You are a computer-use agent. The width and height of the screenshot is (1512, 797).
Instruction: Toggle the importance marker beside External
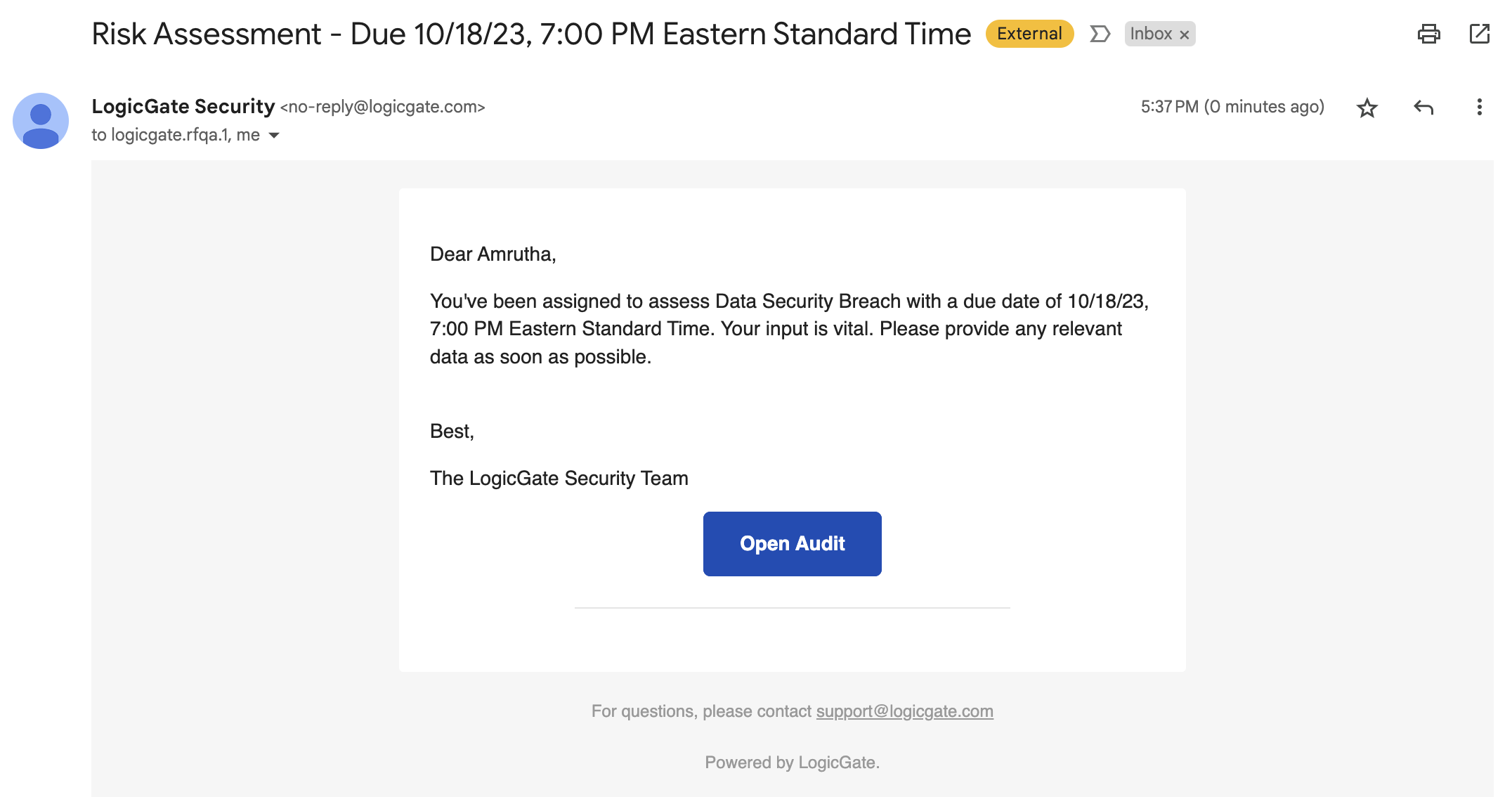coord(1100,34)
